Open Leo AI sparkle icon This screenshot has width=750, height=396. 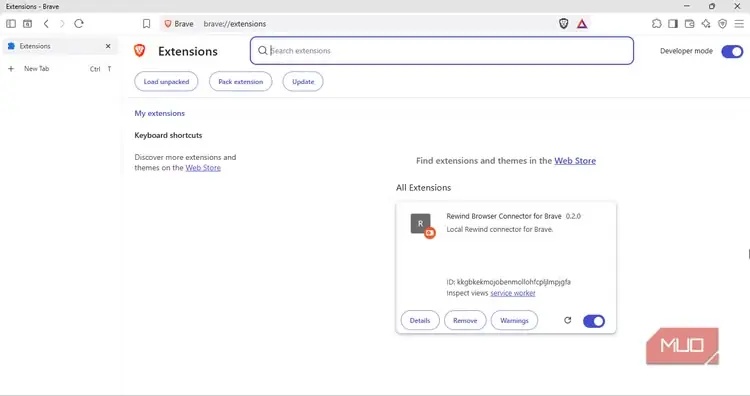pos(706,23)
